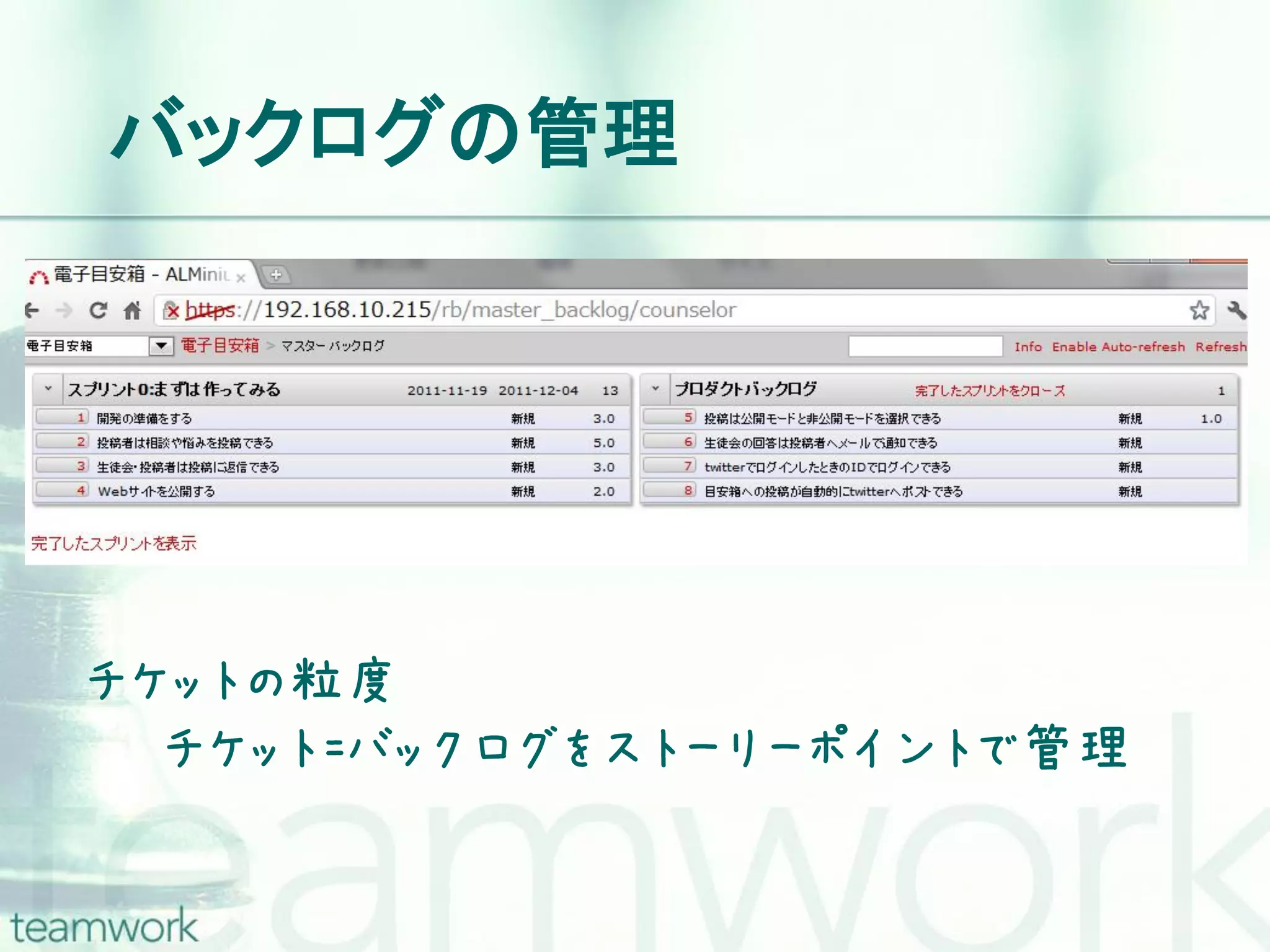
Task: Open the browser wrench settings menu
Action: (1236, 310)
